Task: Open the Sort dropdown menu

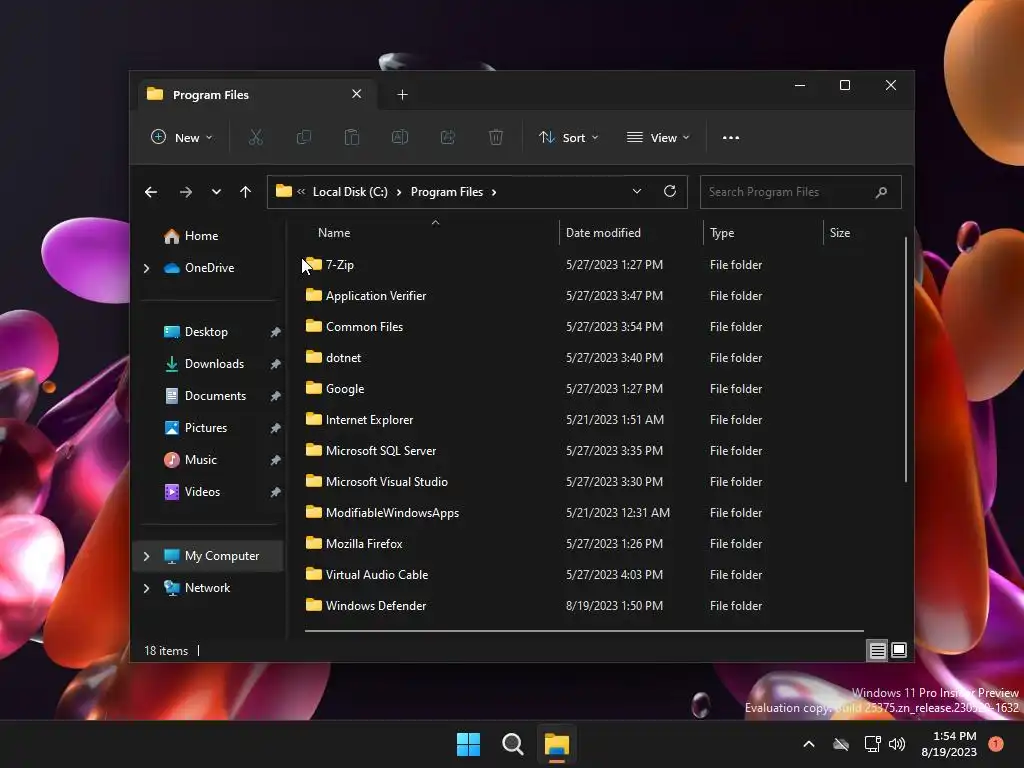Action: click(568, 138)
